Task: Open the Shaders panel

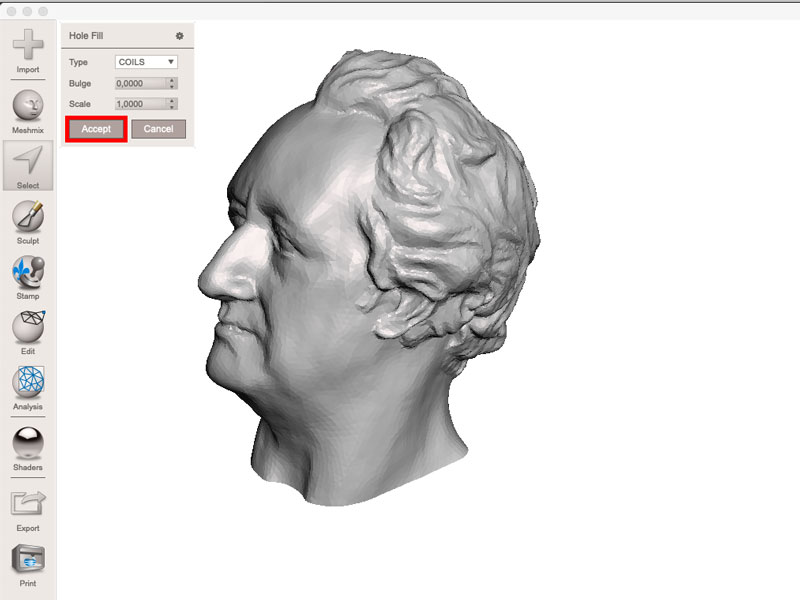Action: (x=28, y=449)
